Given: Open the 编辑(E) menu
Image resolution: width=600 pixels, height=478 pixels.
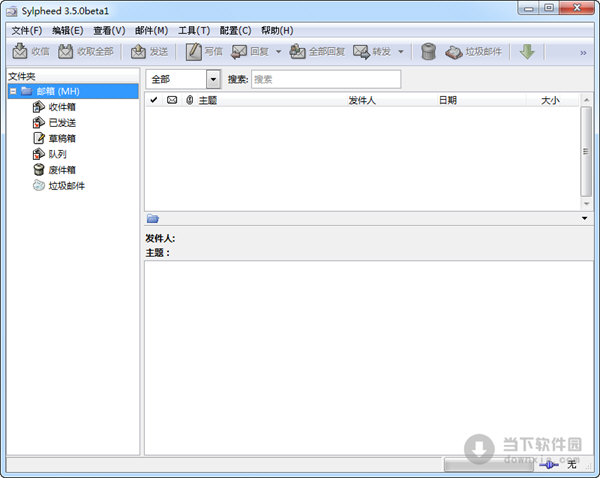Looking at the screenshot, I should (68, 30).
